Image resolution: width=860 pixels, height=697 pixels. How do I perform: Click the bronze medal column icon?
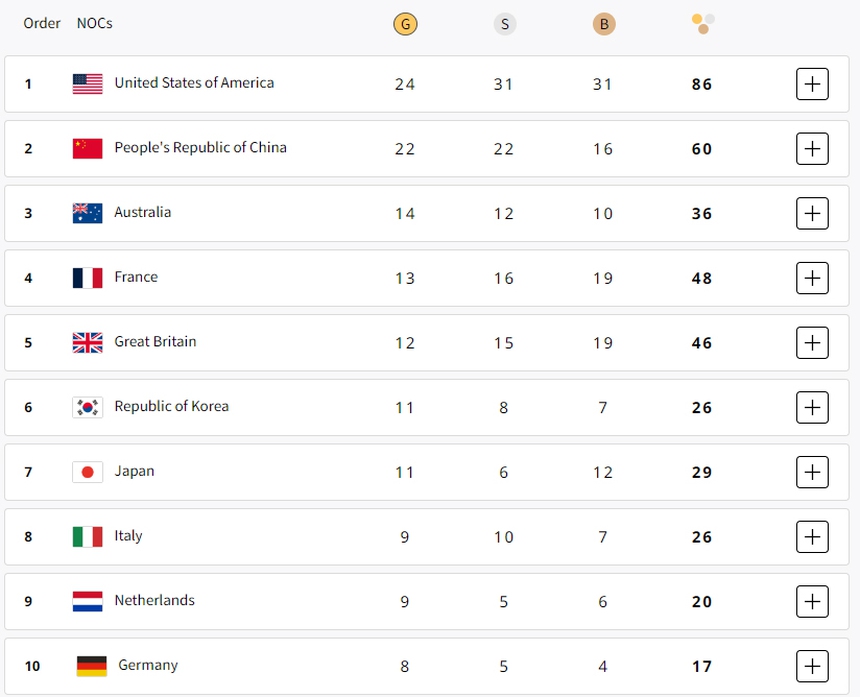click(x=603, y=23)
